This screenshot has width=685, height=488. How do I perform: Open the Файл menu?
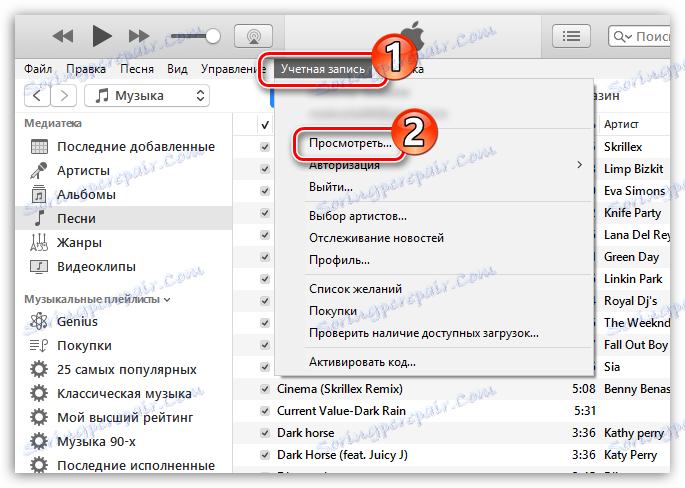(38, 69)
